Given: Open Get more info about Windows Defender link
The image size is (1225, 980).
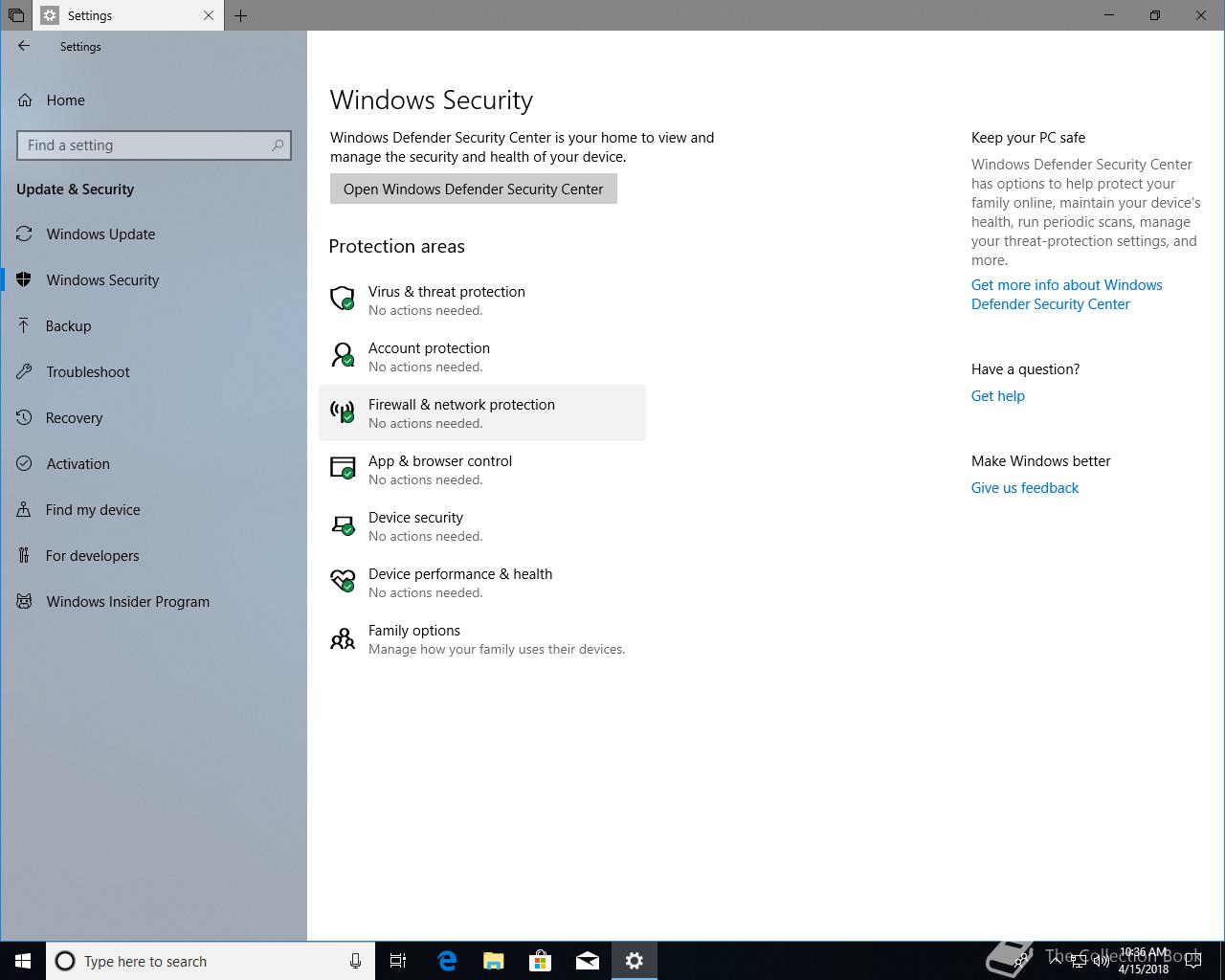Looking at the screenshot, I should tap(1066, 295).
